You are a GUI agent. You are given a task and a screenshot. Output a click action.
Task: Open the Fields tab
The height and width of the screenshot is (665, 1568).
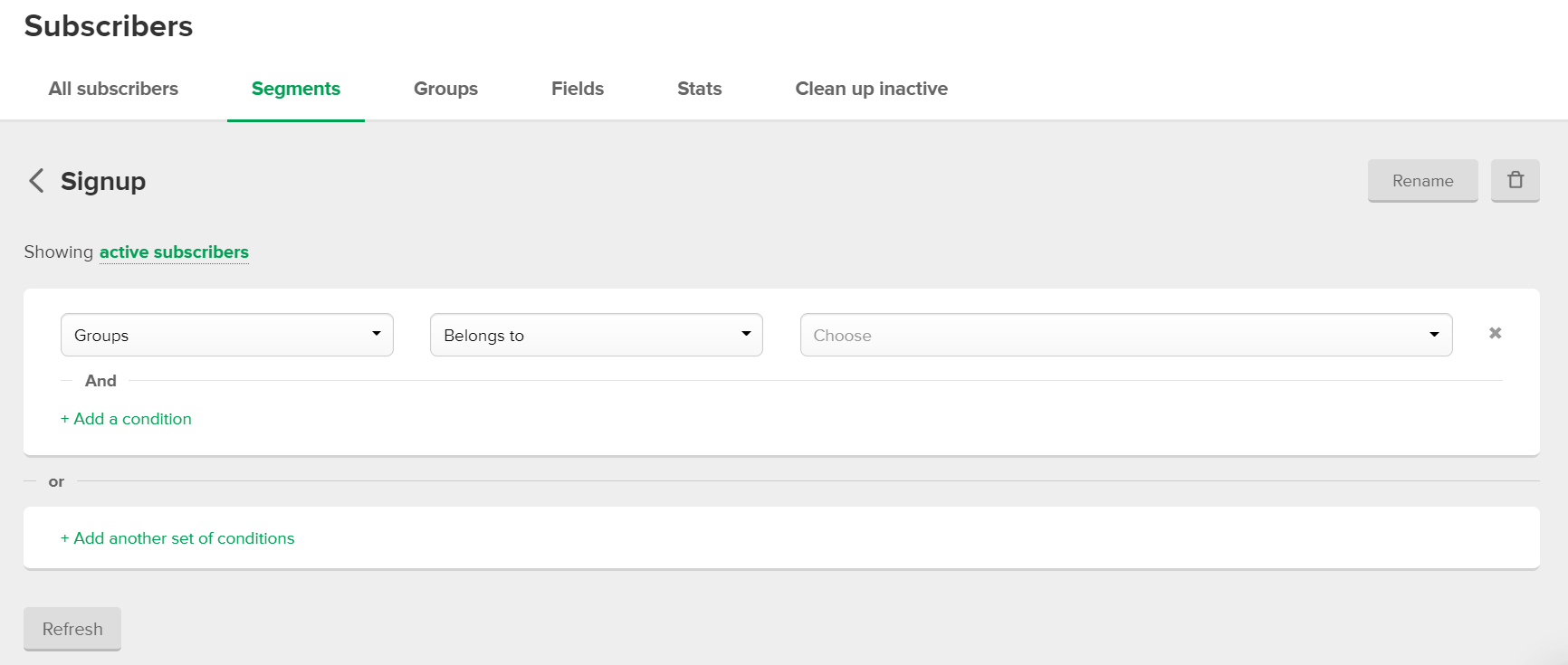click(578, 89)
